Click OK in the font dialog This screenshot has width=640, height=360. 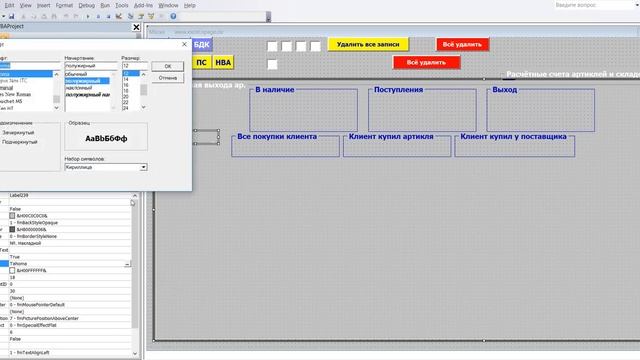pyautogui.click(x=168, y=66)
